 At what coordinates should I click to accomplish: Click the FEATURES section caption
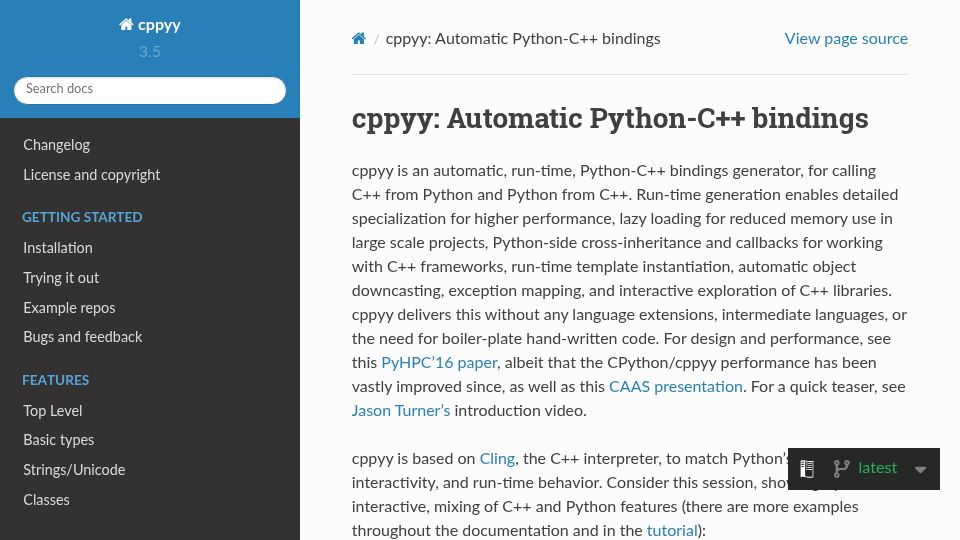tap(56, 380)
